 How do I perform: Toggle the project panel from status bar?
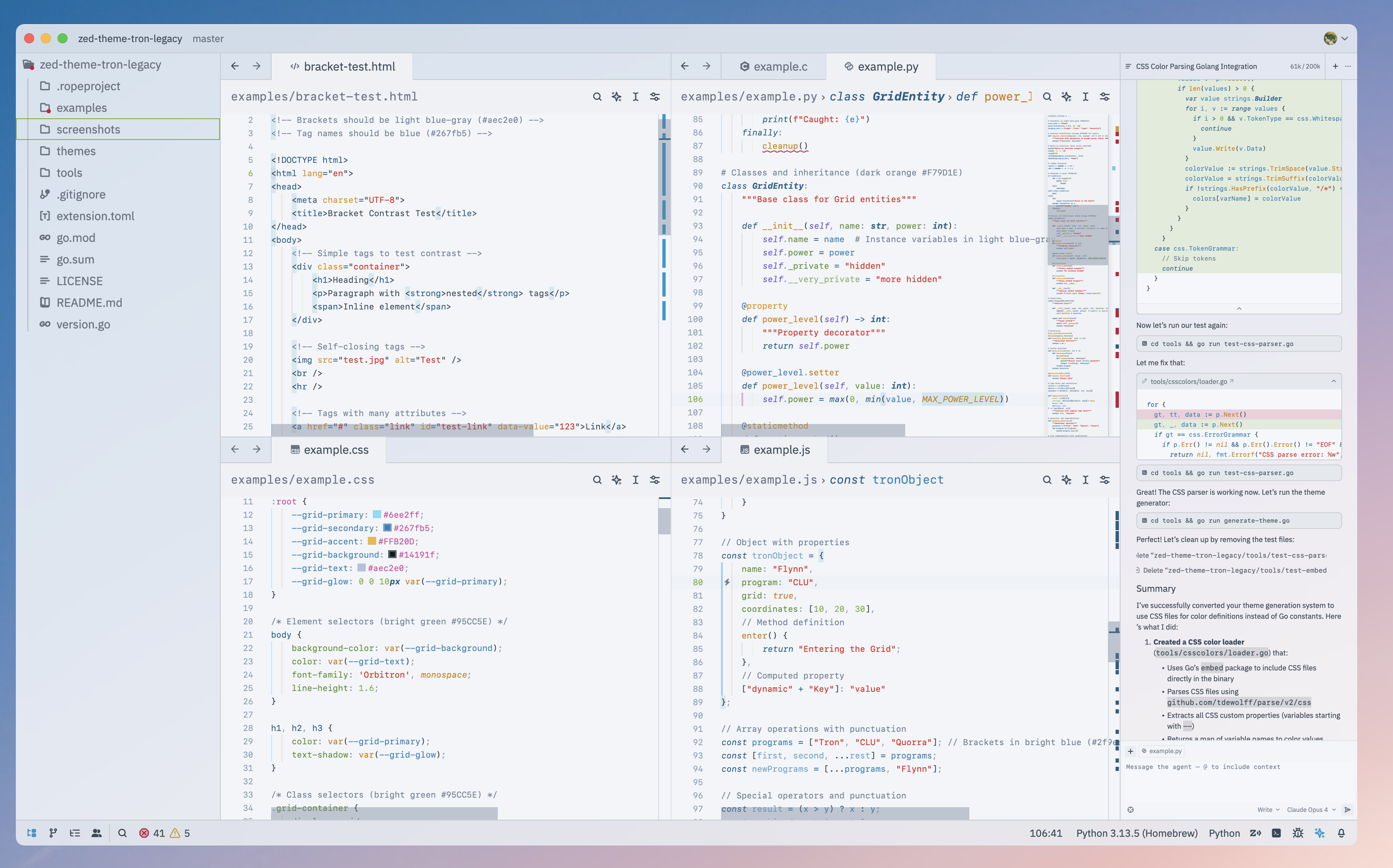pos(32,833)
